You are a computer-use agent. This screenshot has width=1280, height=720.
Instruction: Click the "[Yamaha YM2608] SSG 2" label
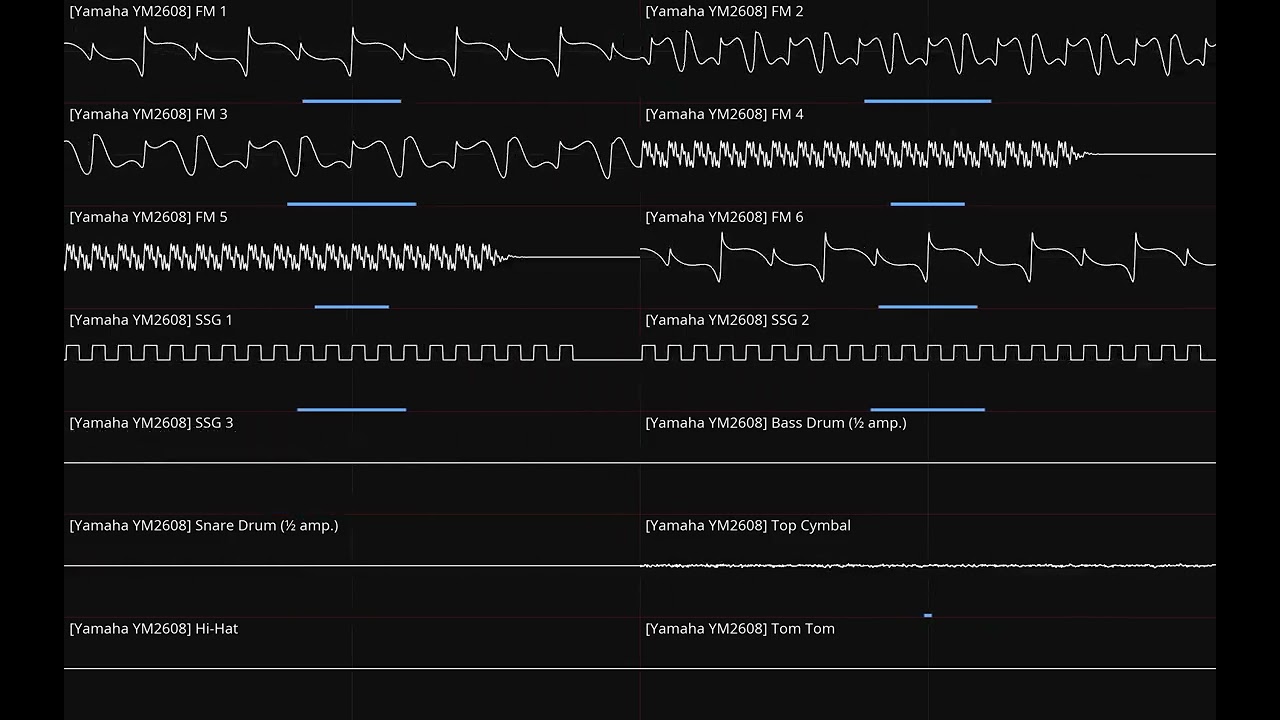click(x=727, y=321)
